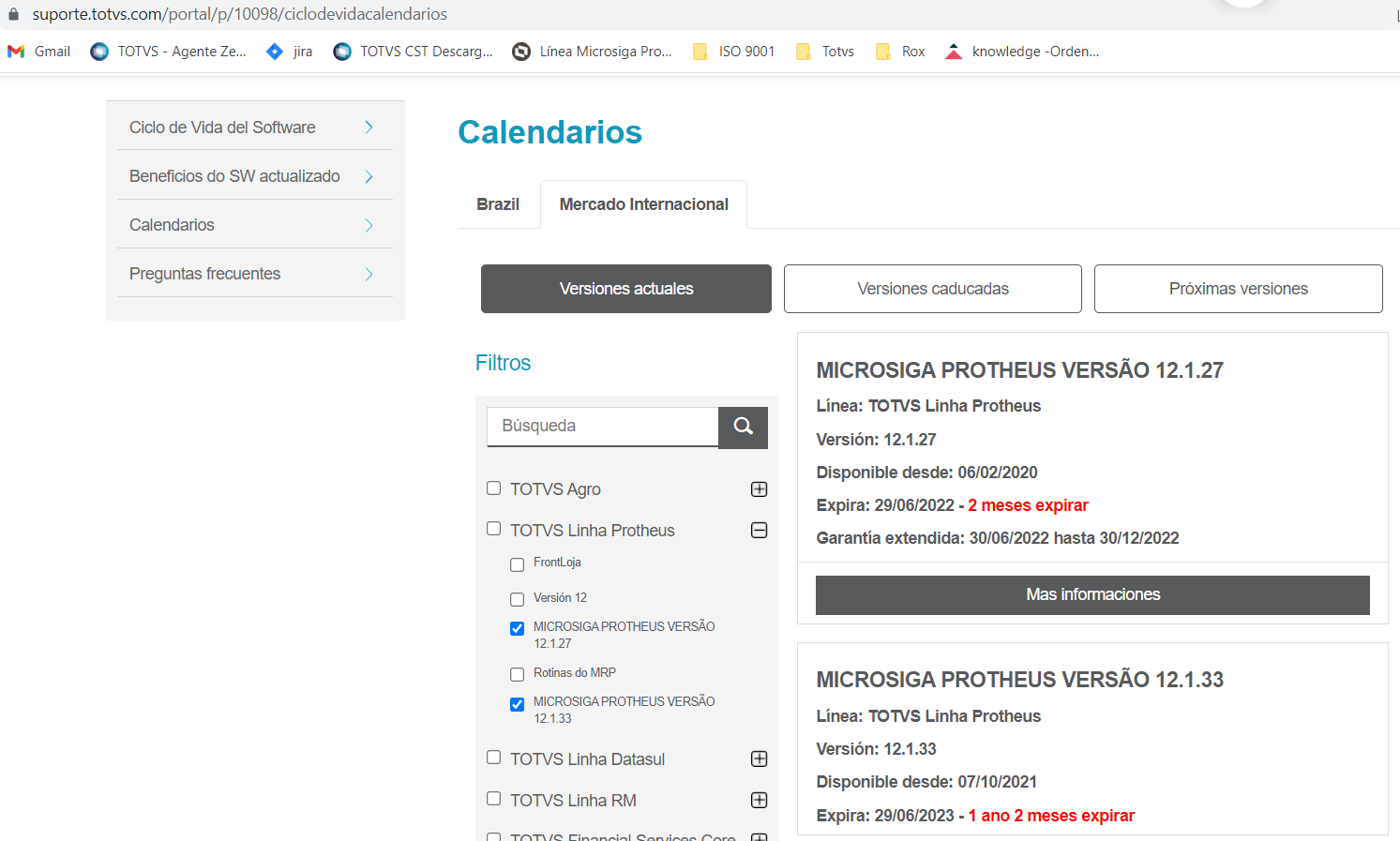The width and height of the screenshot is (1400, 841).
Task: Show Versiones actuales list
Action: pos(626,289)
